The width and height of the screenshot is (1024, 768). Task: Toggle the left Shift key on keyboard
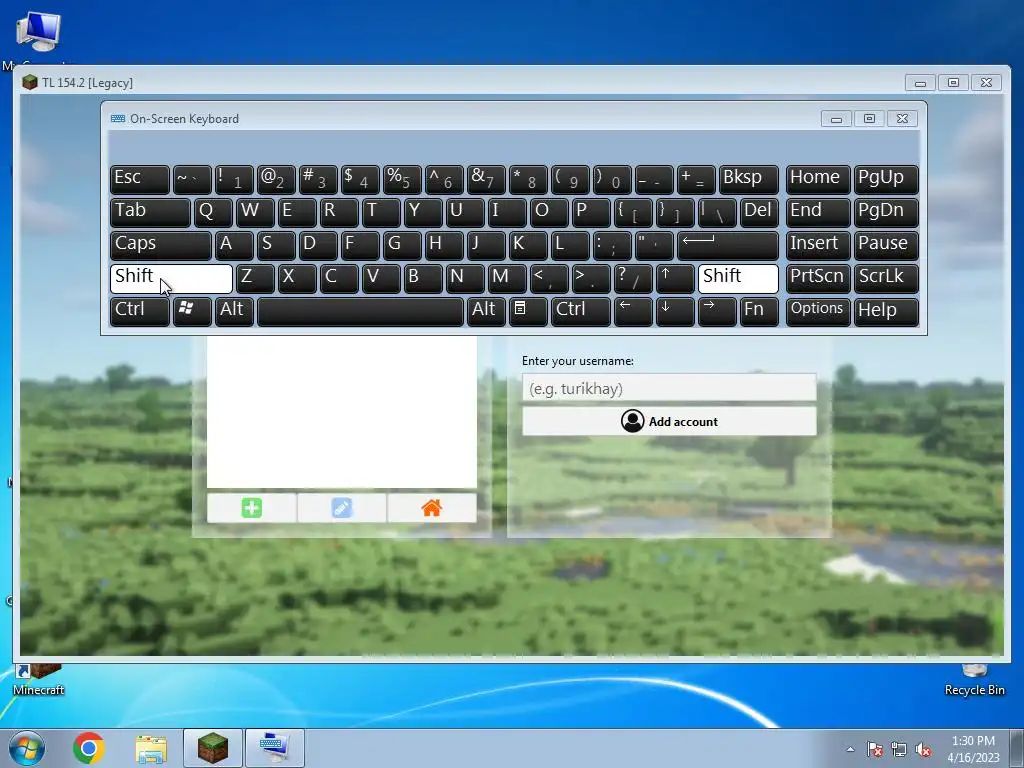pyautogui.click(x=171, y=279)
